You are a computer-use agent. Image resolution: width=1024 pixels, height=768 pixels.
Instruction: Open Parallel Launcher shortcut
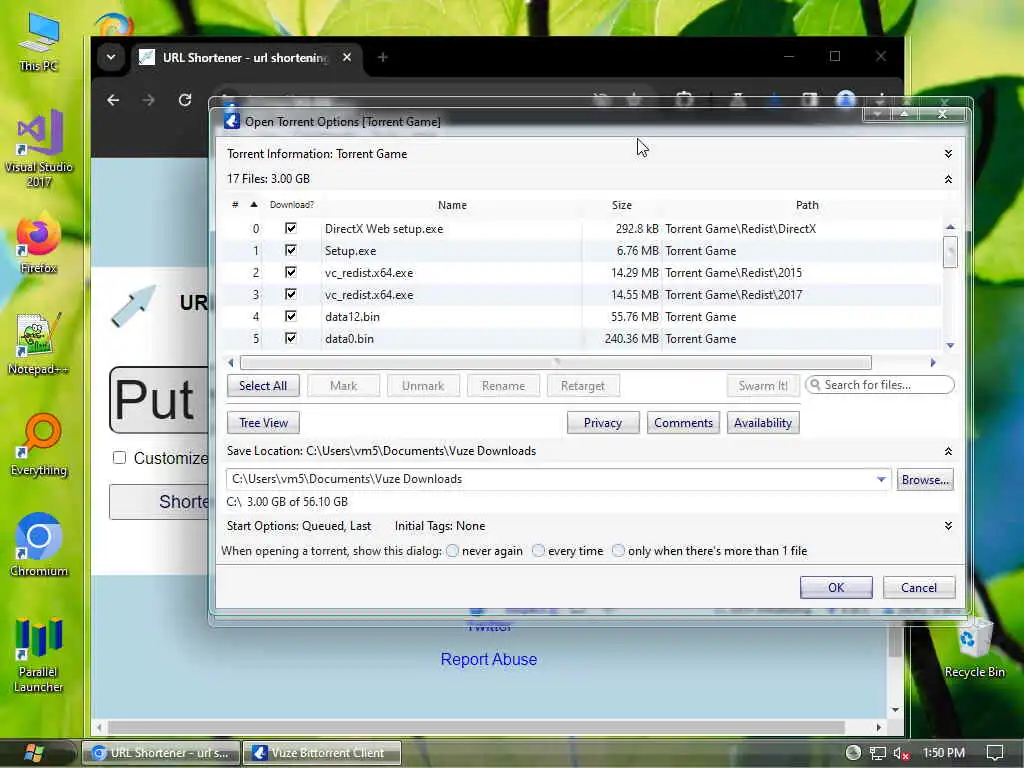[x=39, y=654]
